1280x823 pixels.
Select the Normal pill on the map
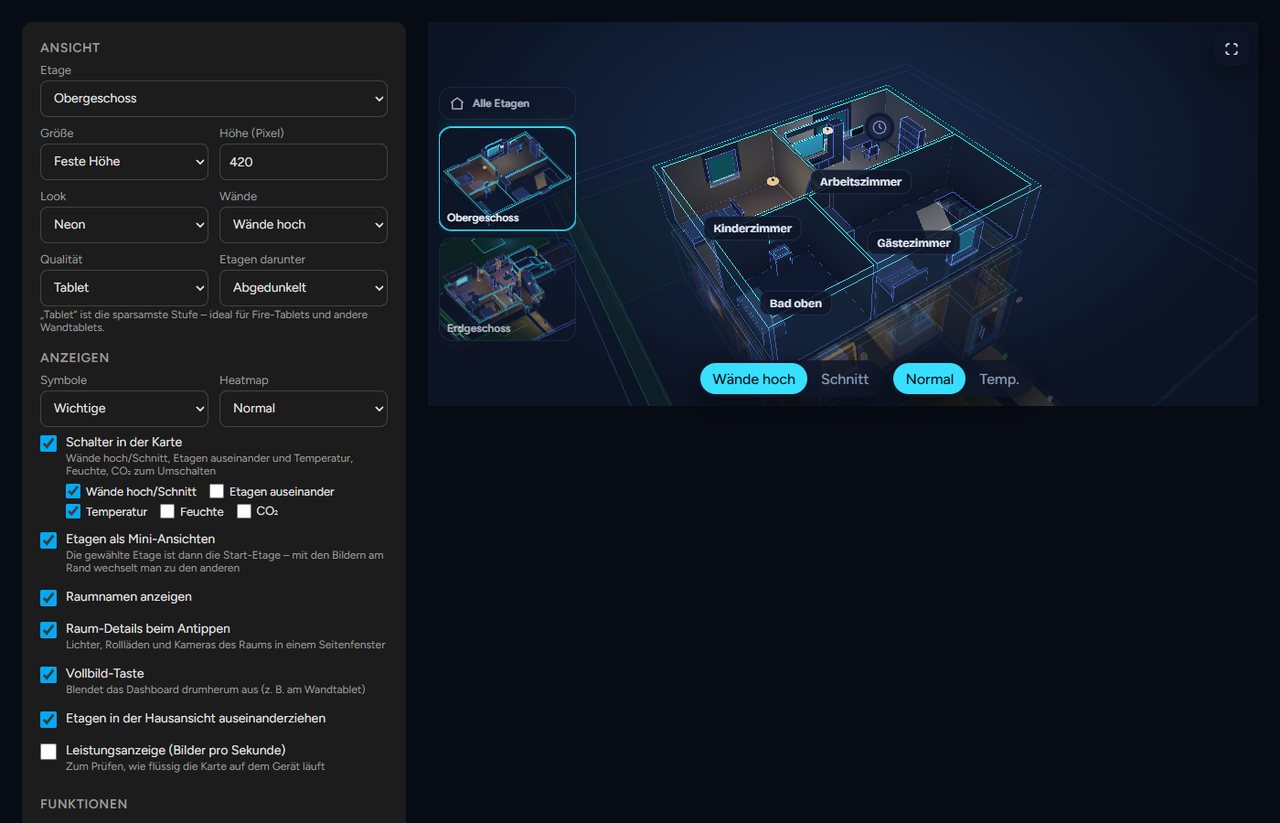tap(929, 379)
